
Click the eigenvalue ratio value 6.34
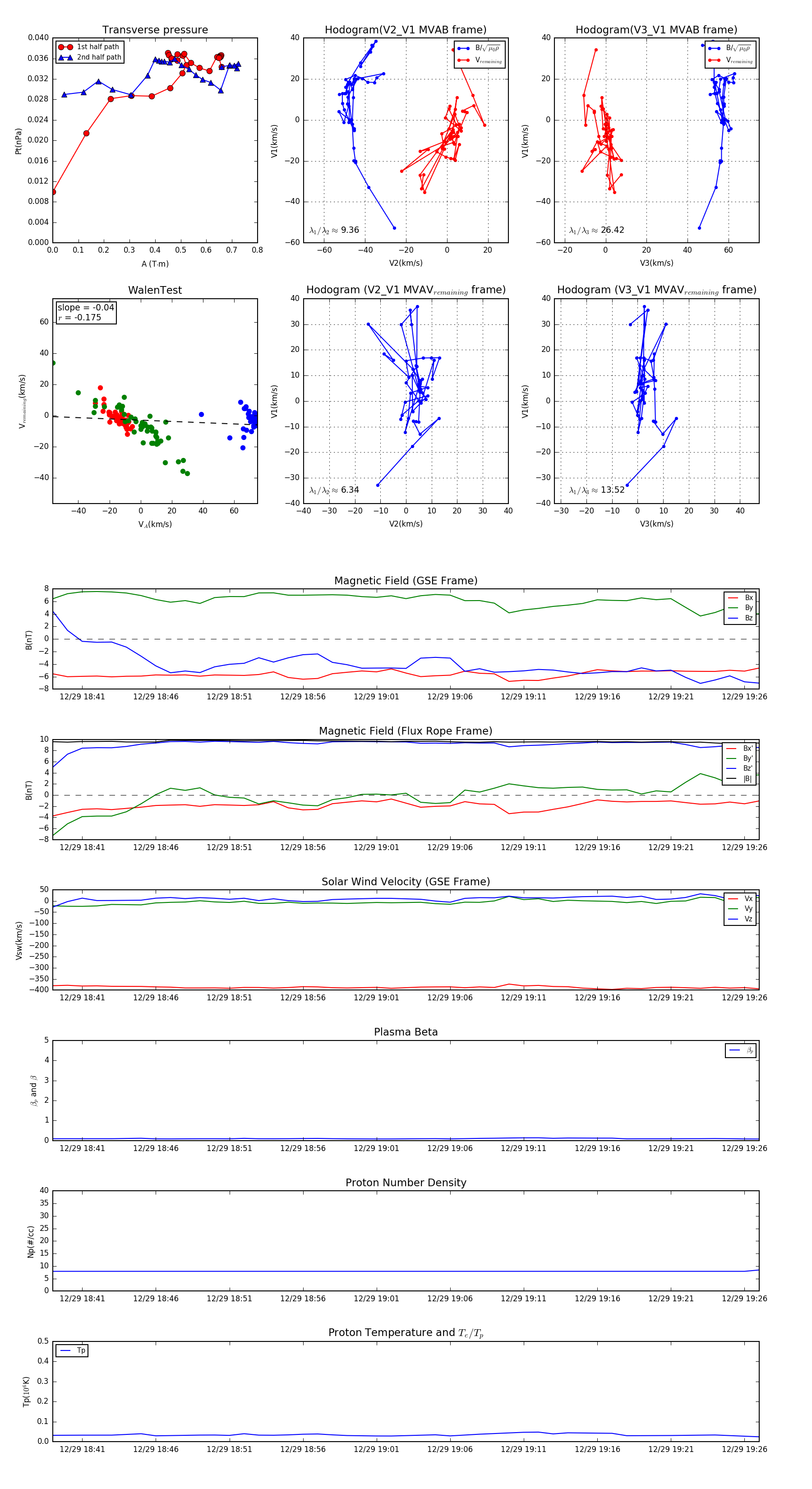pos(350,490)
